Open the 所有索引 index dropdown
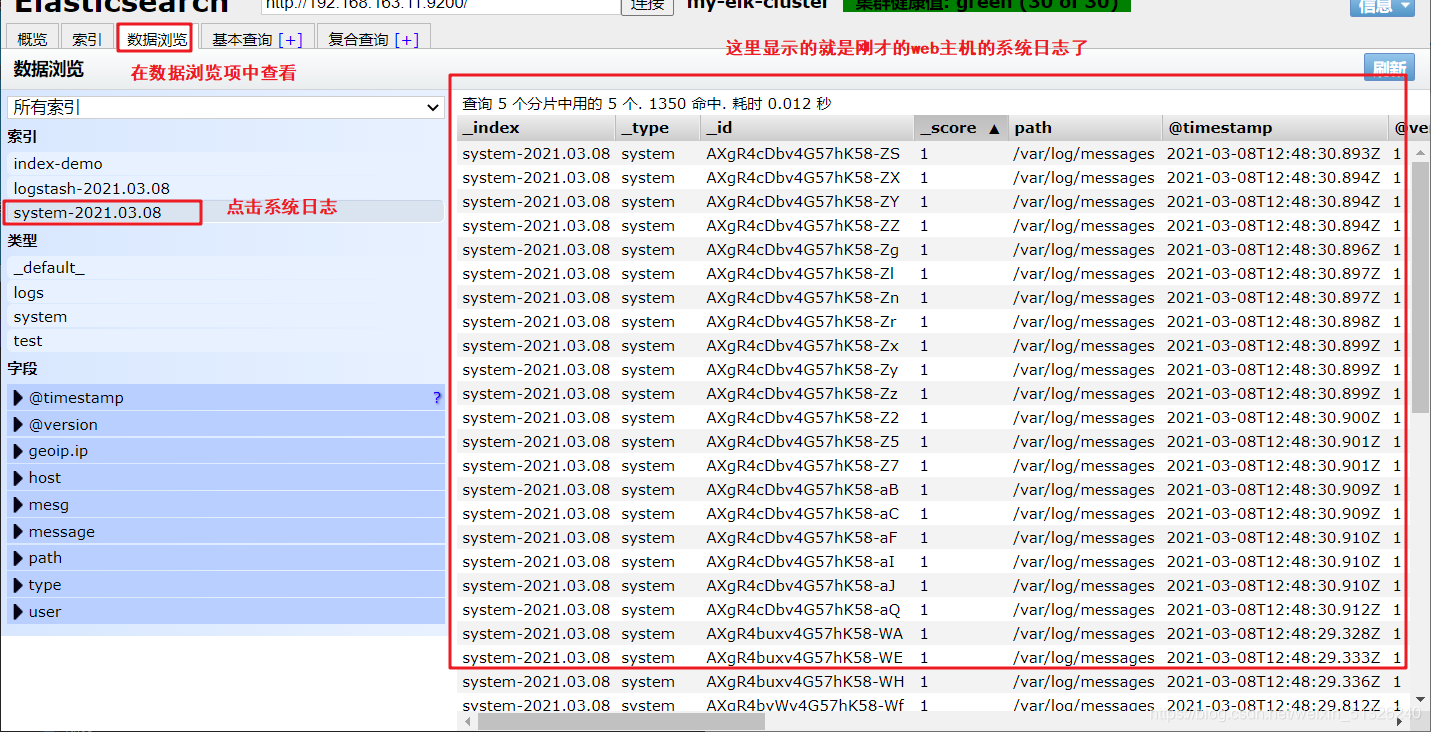1431x732 pixels. [225, 107]
